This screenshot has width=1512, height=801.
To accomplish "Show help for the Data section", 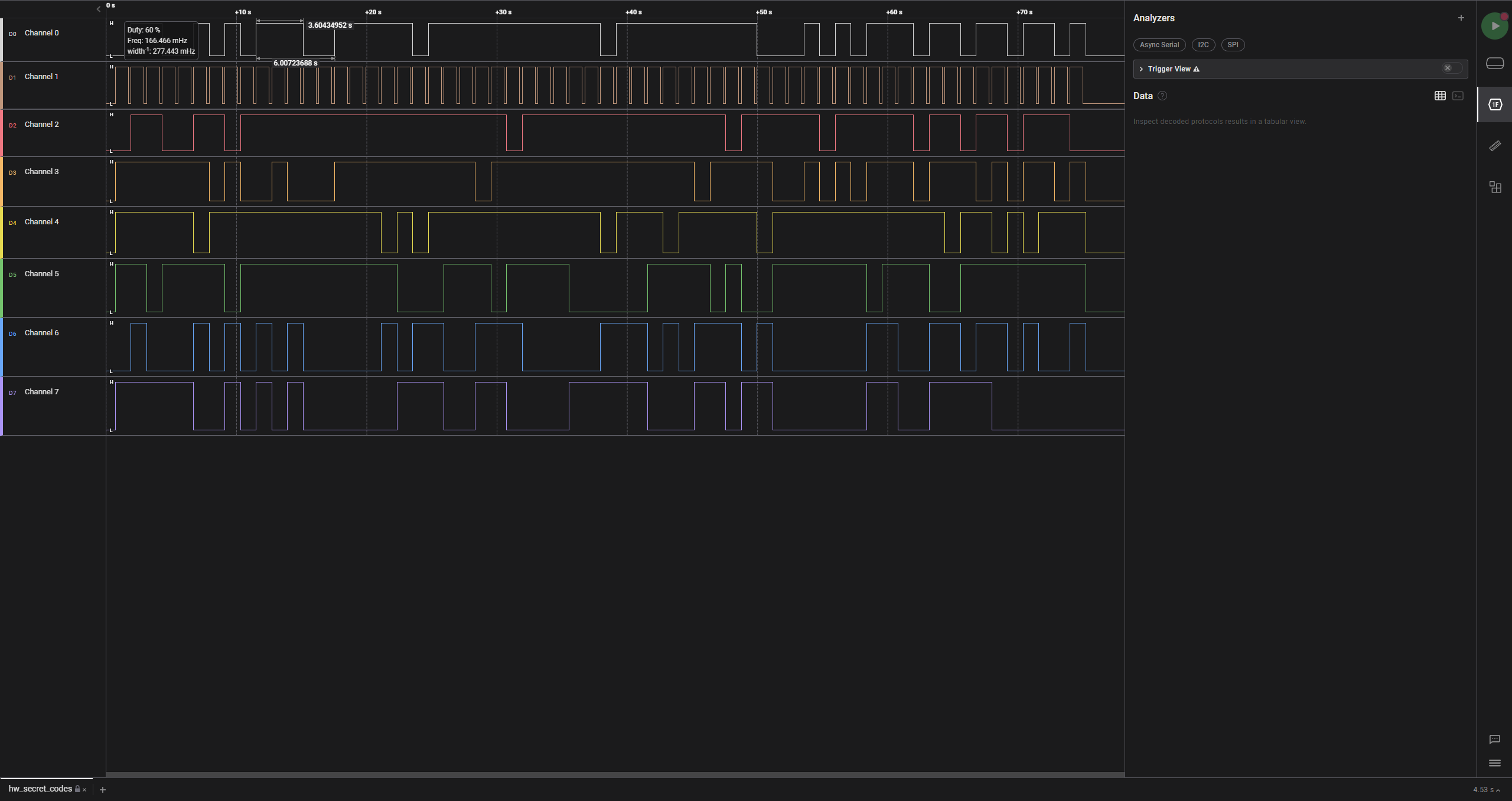I will (1162, 96).
